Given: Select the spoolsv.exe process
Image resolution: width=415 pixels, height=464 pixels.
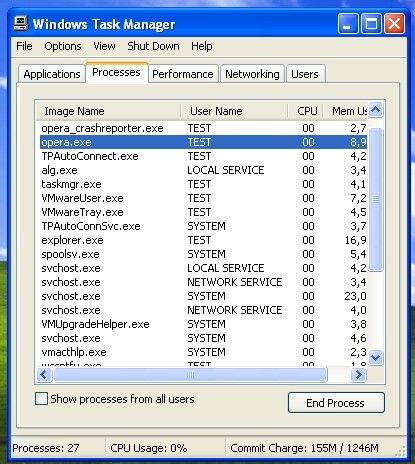Looking at the screenshot, I should [x=202, y=254].
